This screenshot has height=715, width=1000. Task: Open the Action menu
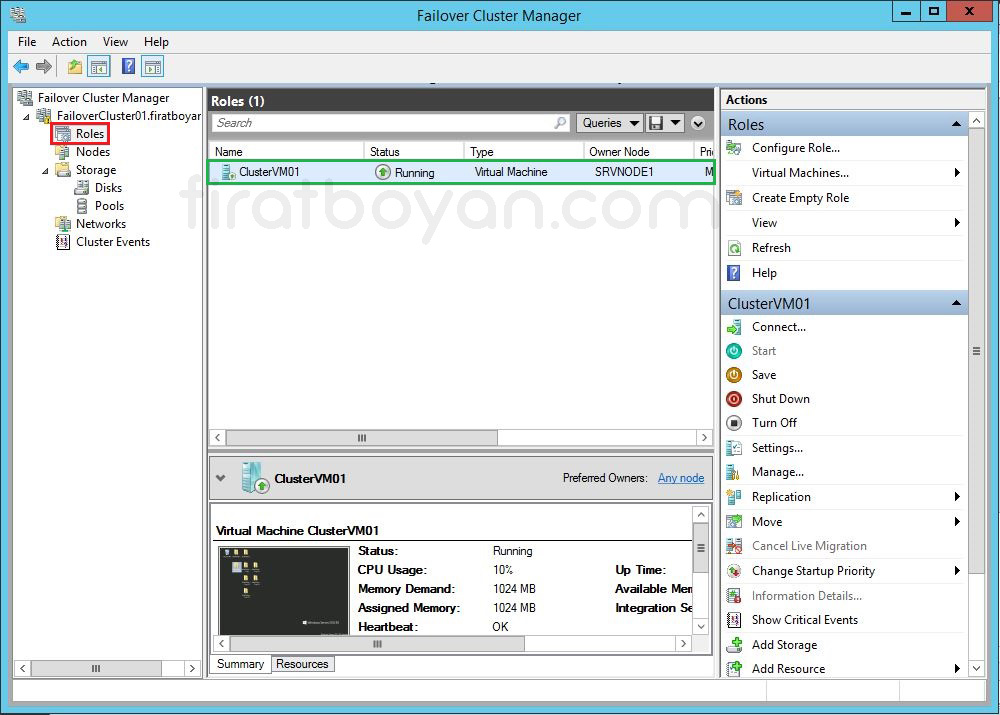click(x=69, y=42)
